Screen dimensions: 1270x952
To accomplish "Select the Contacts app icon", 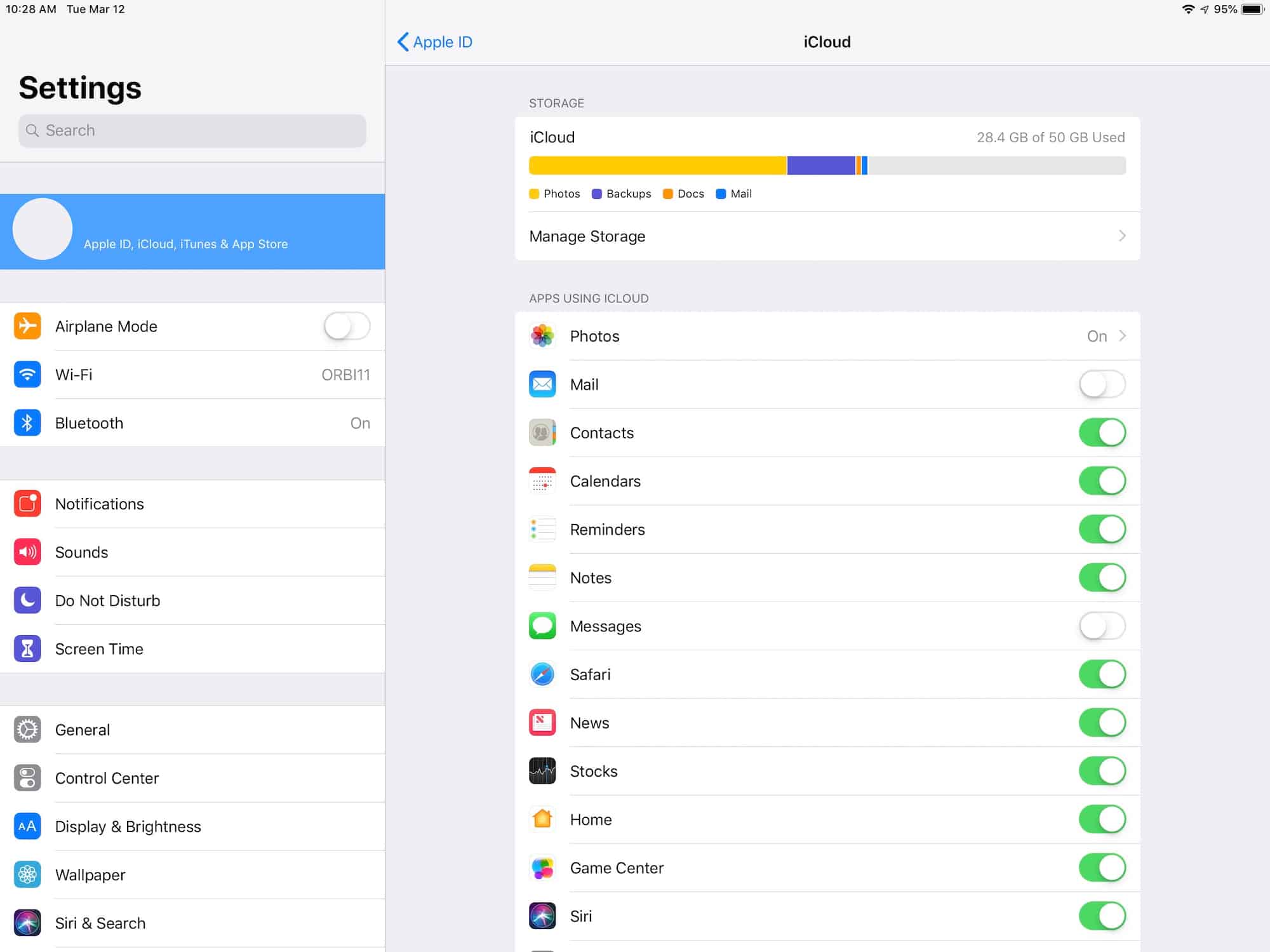I will coord(542,432).
